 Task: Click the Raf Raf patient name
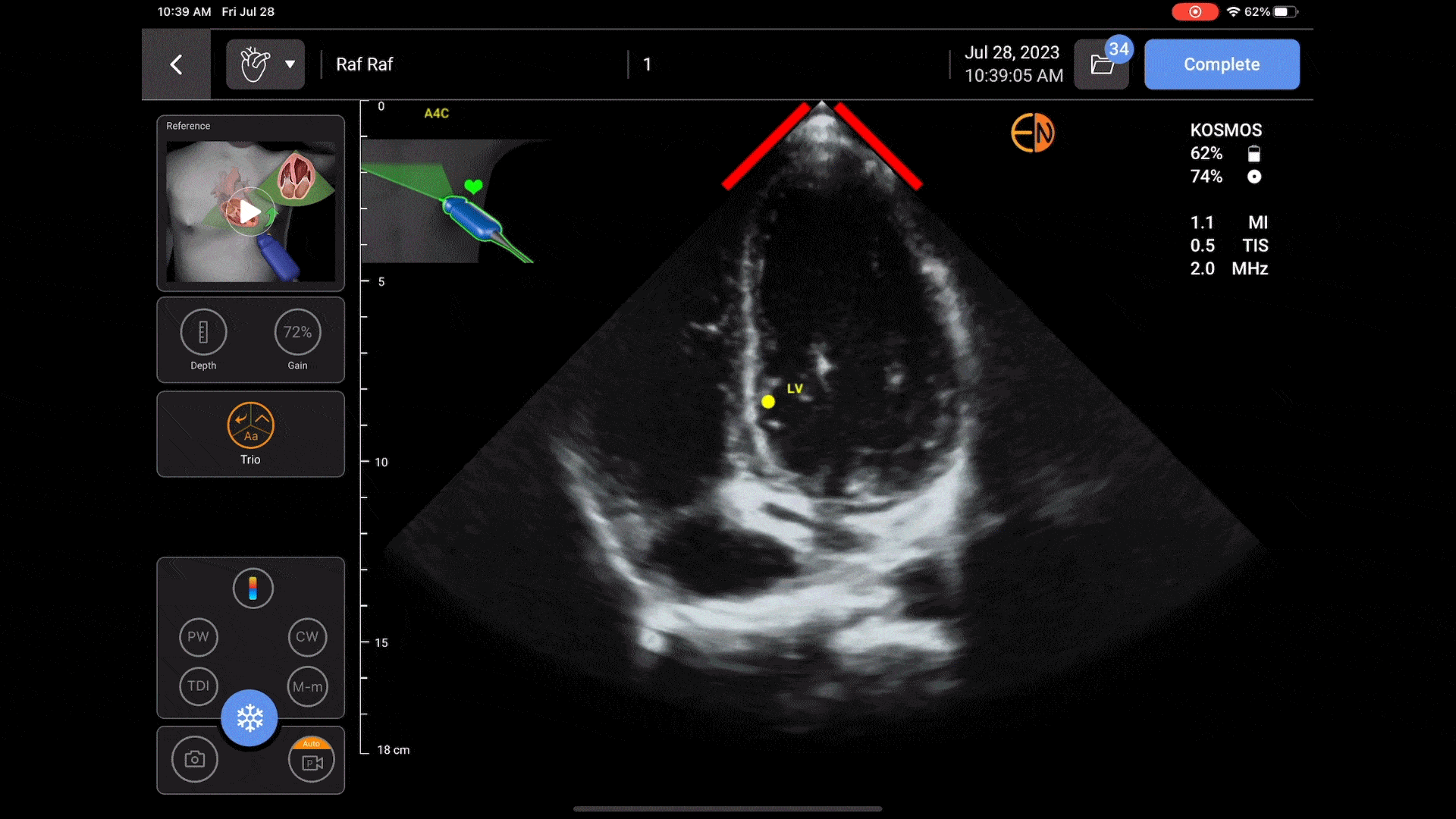pyautogui.click(x=364, y=64)
